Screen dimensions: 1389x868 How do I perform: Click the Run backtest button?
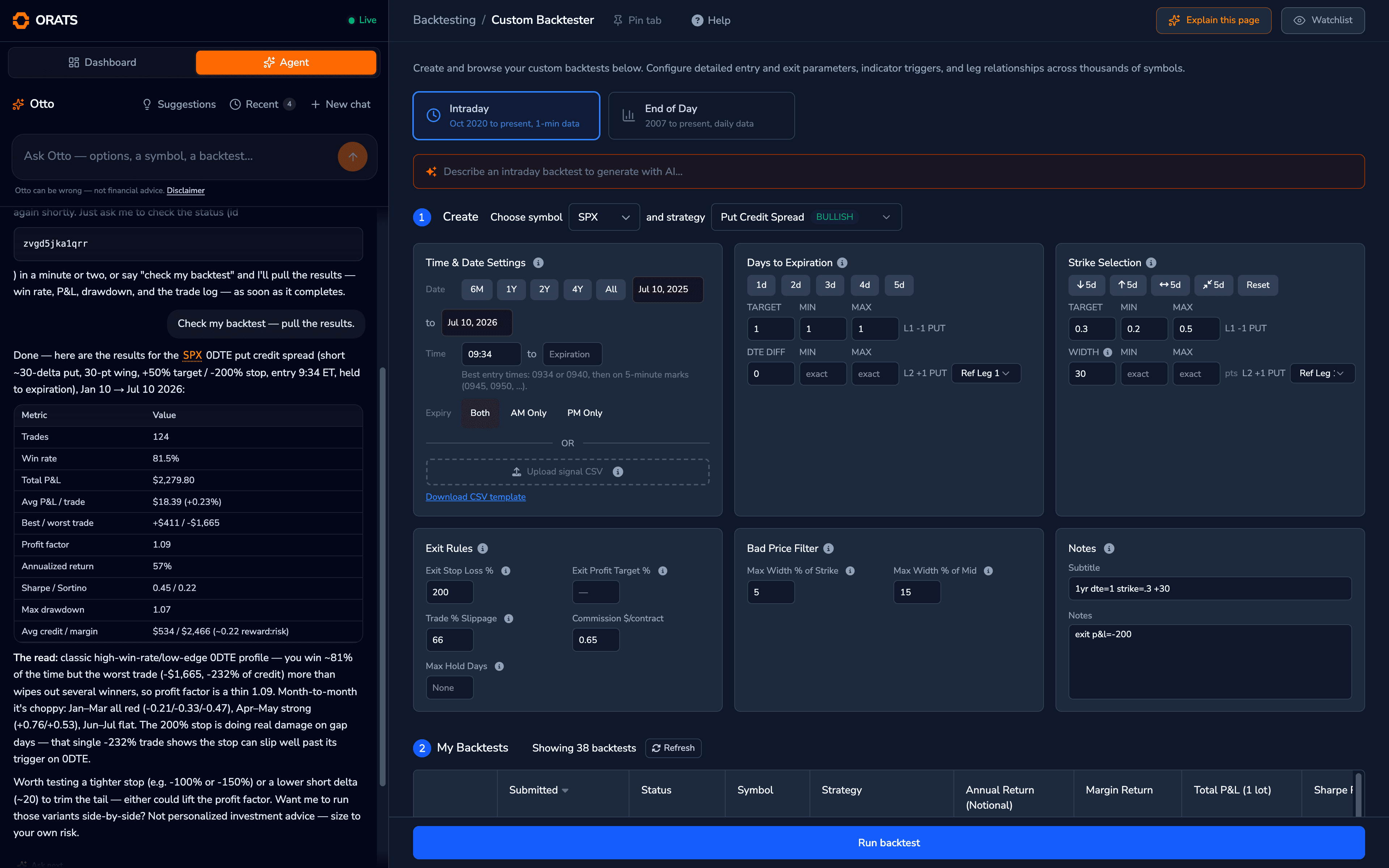point(888,842)
